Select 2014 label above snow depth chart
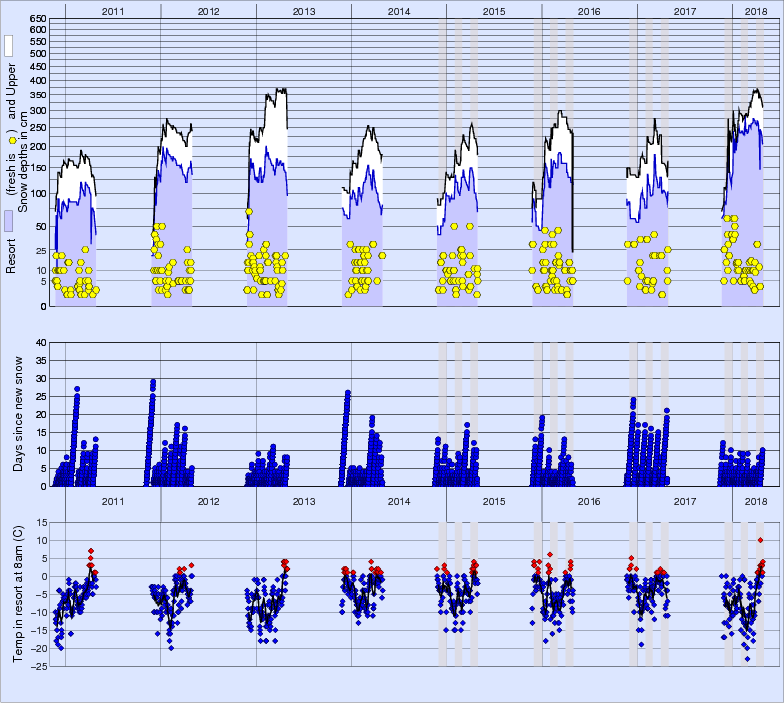The width and height of the screenshot is (784, 703). 398,10
